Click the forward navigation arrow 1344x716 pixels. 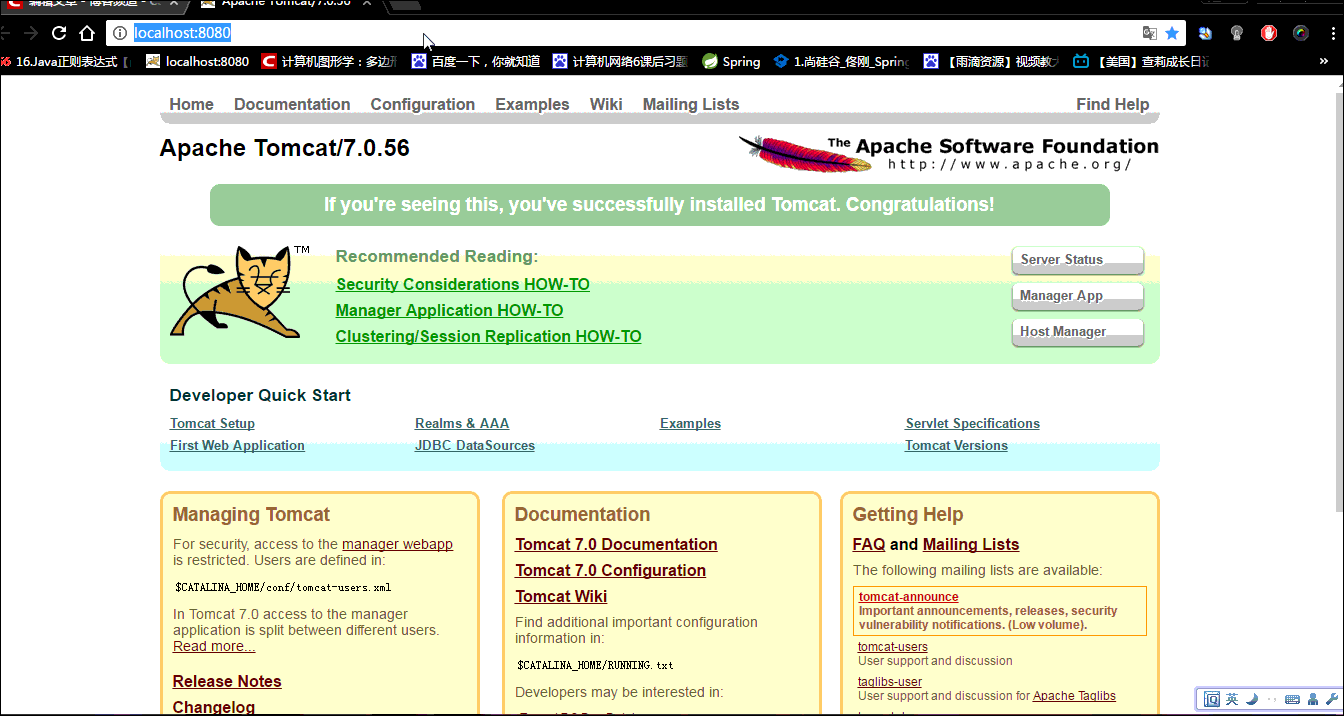30,33
